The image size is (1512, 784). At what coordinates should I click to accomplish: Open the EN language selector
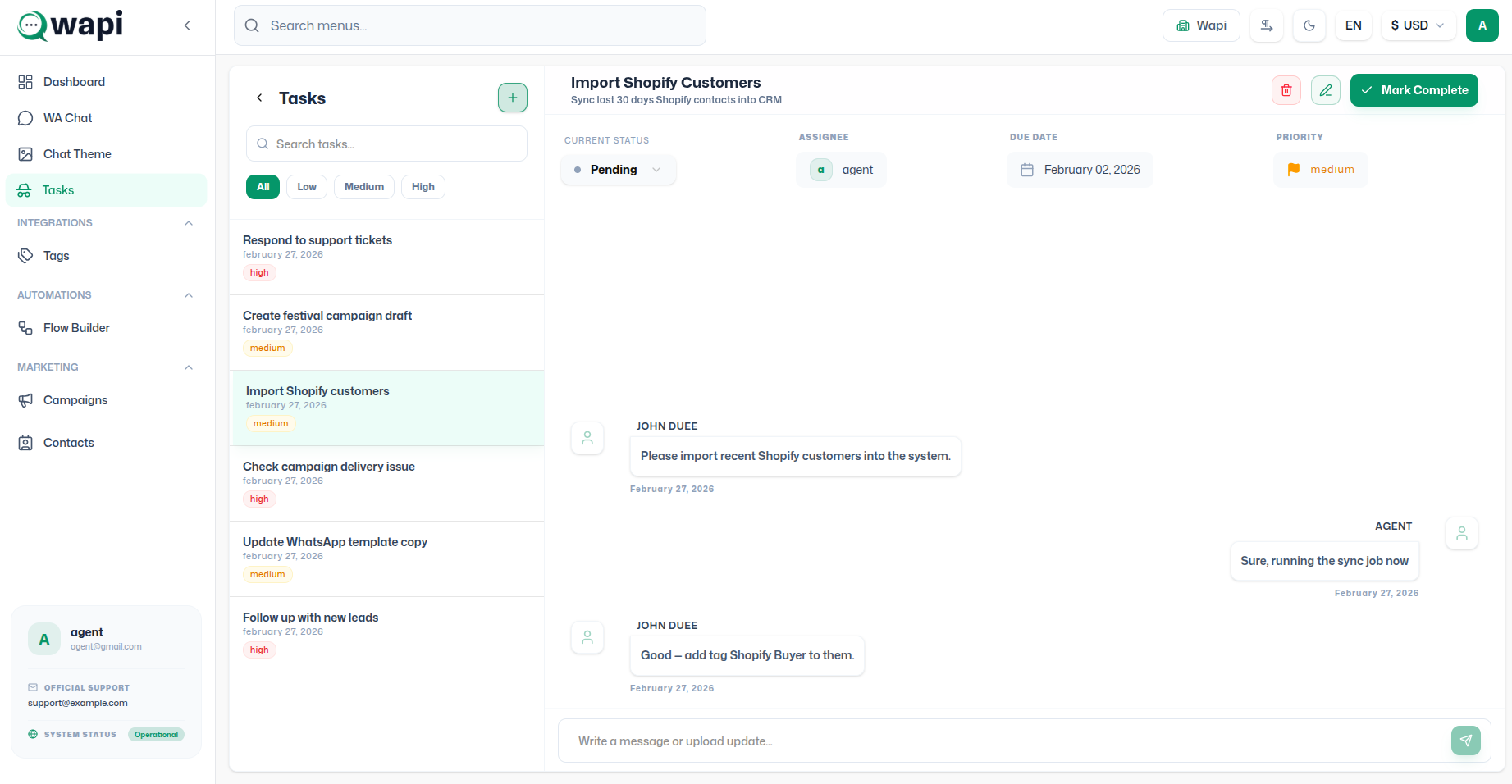pyautogui.click(x=1354, y=25)
